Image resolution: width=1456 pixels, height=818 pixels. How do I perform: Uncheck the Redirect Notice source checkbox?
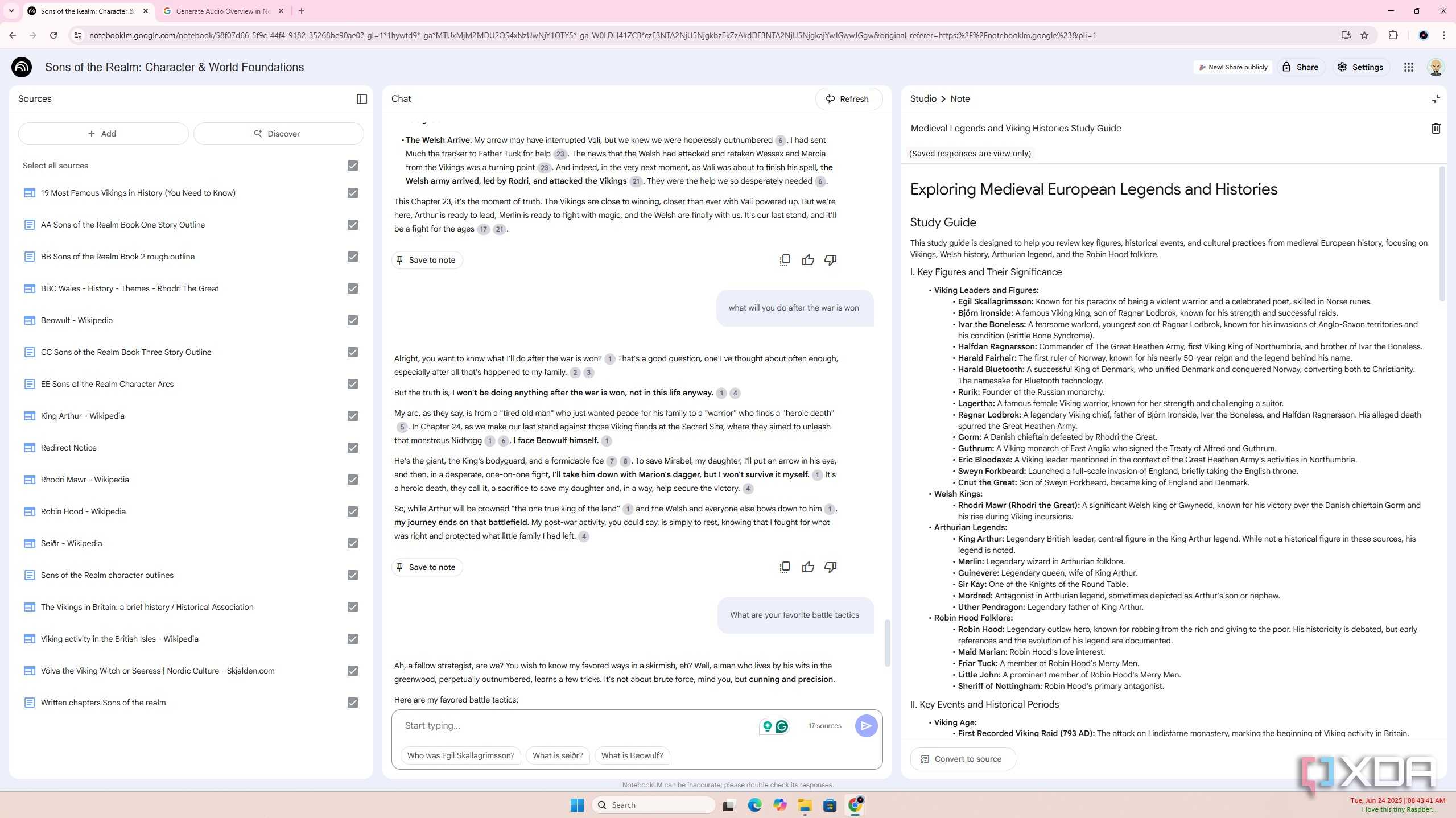click(x=353, y=448)
